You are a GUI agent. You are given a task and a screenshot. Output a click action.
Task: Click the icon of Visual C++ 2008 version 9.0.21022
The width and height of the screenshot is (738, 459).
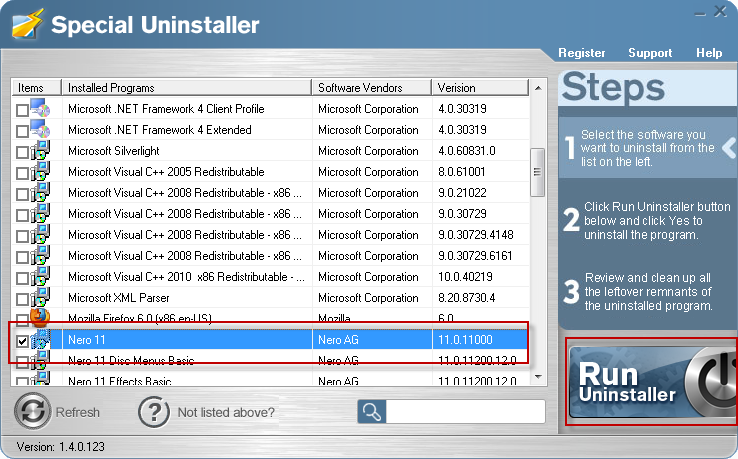pyautogui.click(x=40, y=193)
